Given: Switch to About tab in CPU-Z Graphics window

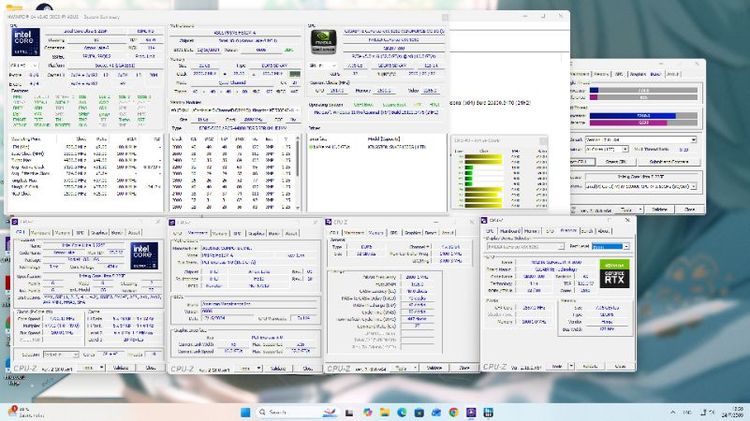Looking at the screenshot, I should point(604,231).
